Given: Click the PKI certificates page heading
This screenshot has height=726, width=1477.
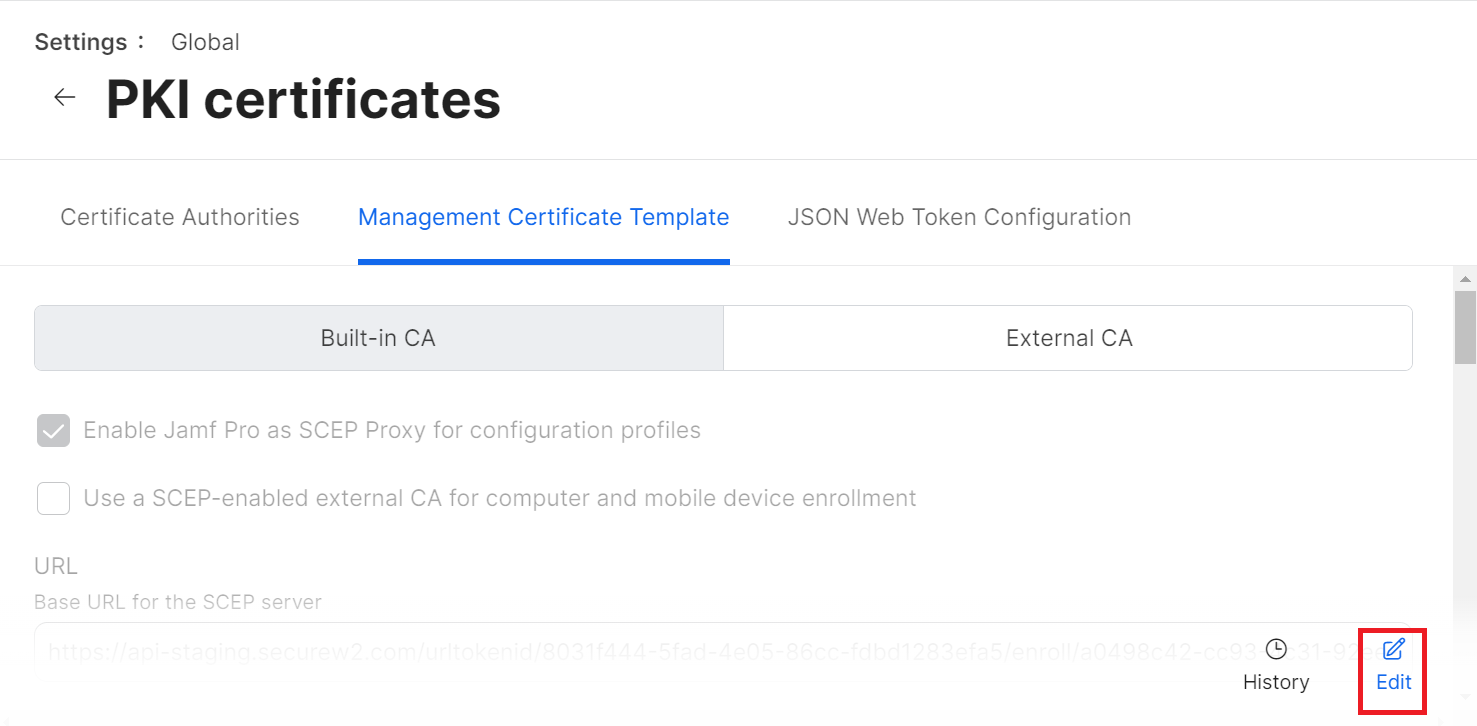Looking at the screenshot, I should click(303, 99).
